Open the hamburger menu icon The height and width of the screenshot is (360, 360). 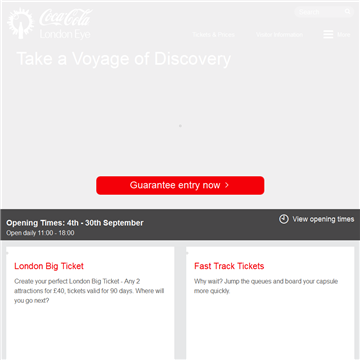tap(328, 34)
